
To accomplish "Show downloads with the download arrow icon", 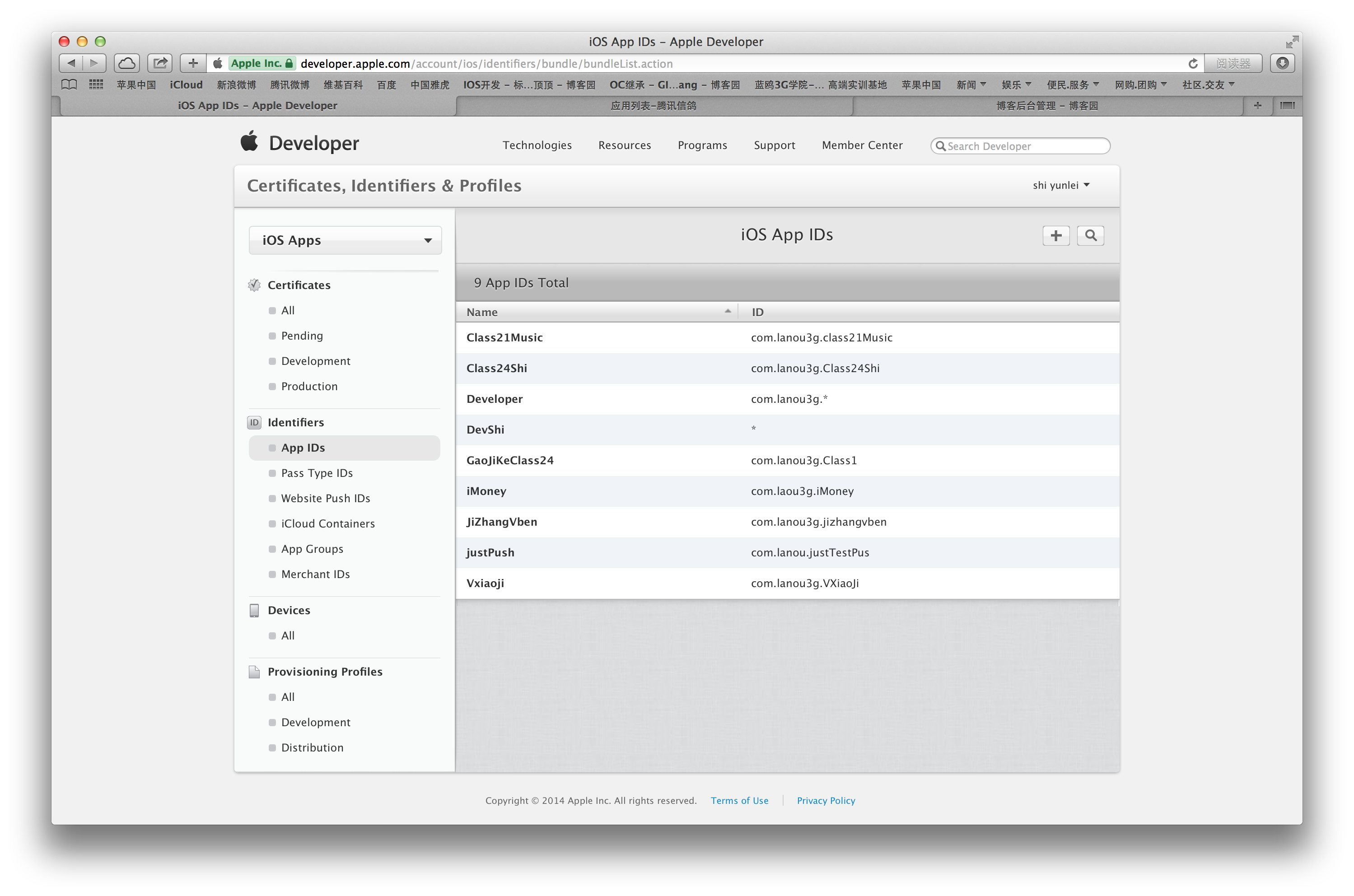I will 1282,63.
